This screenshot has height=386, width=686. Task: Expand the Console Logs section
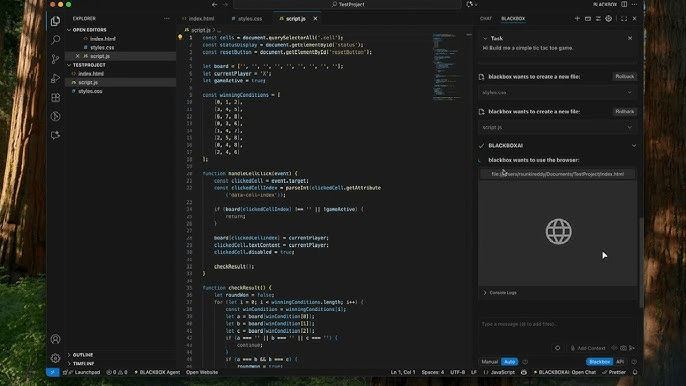(500, 292)
